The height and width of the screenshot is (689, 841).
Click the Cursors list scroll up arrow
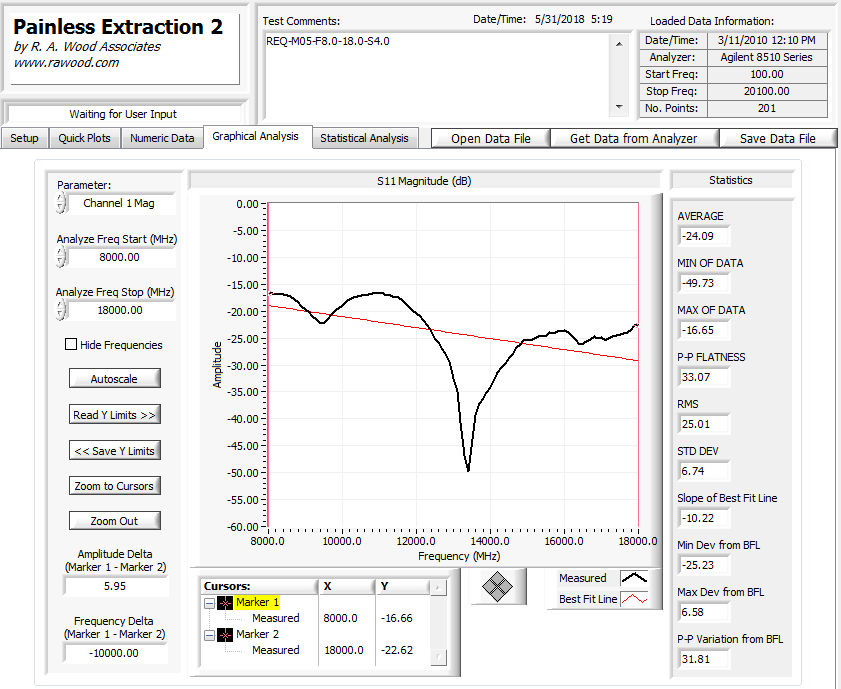click(438, 587)
